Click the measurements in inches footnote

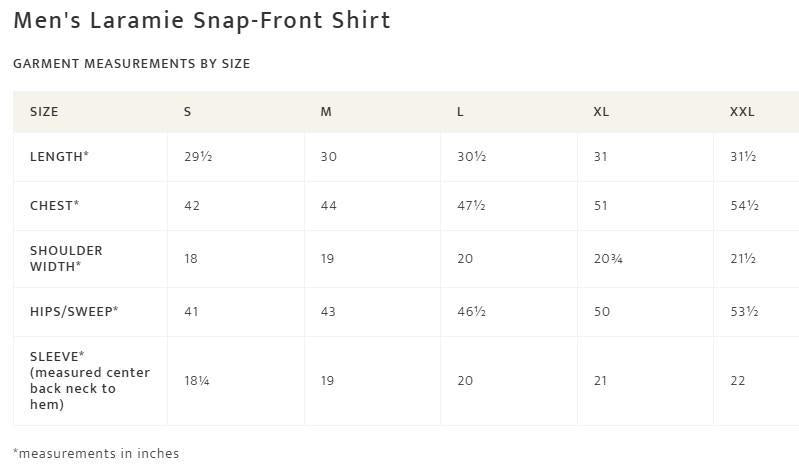[x=96, y=454]
